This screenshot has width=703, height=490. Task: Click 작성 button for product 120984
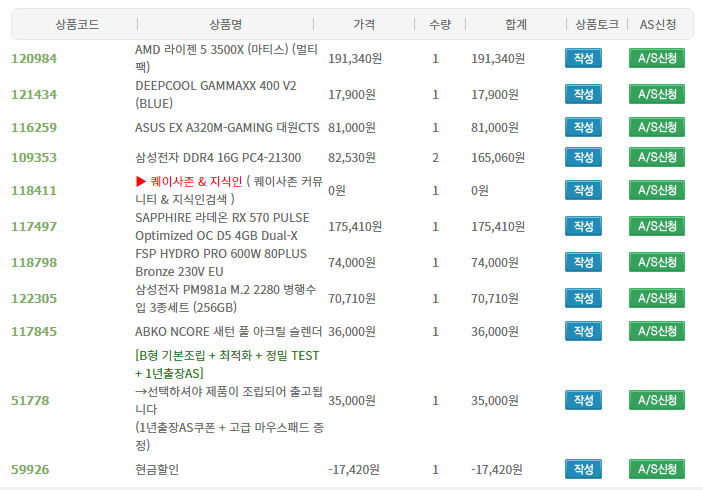pyautogui.click(x=583, y=58)
